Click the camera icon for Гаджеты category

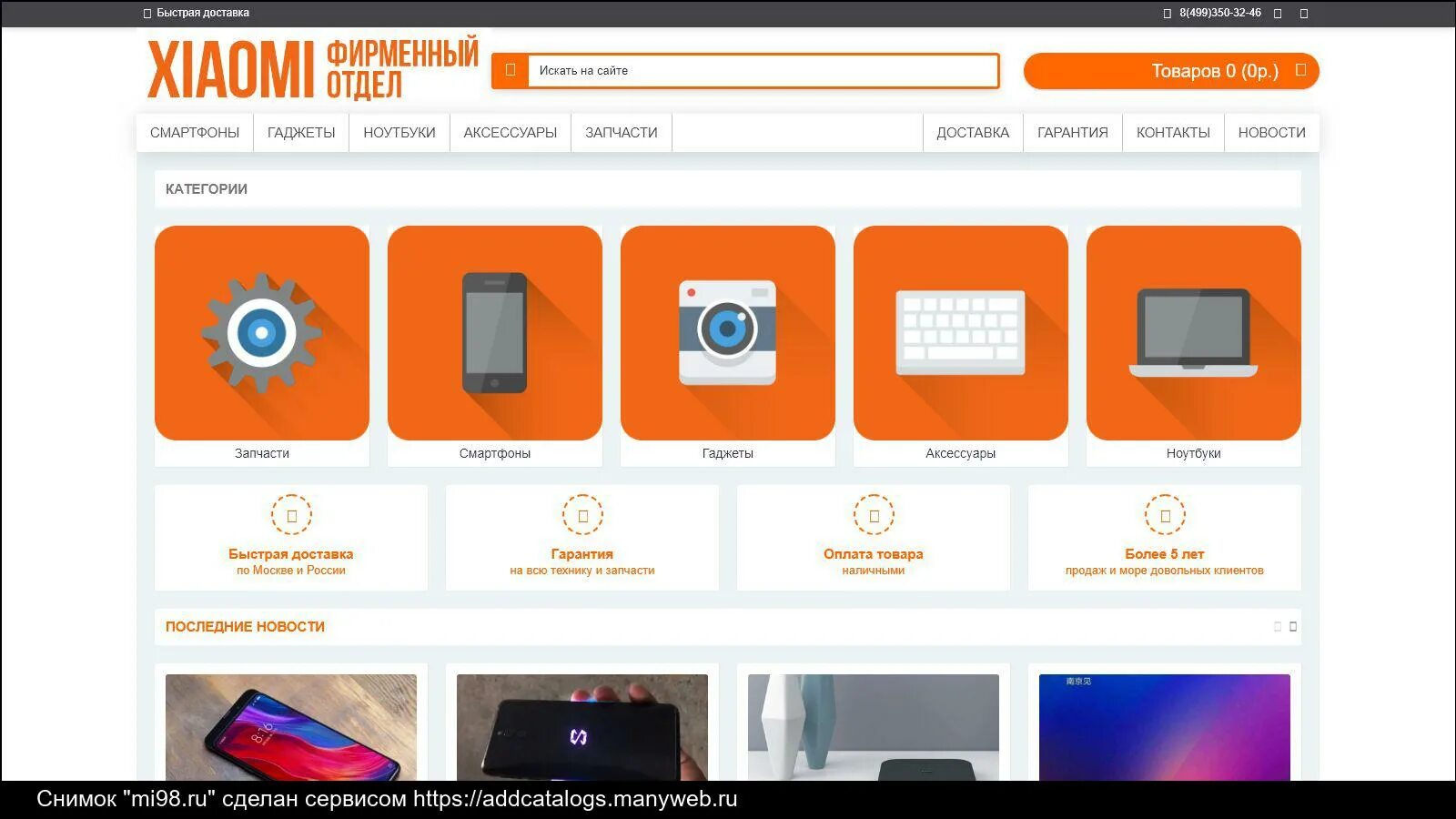pos(728,333)
